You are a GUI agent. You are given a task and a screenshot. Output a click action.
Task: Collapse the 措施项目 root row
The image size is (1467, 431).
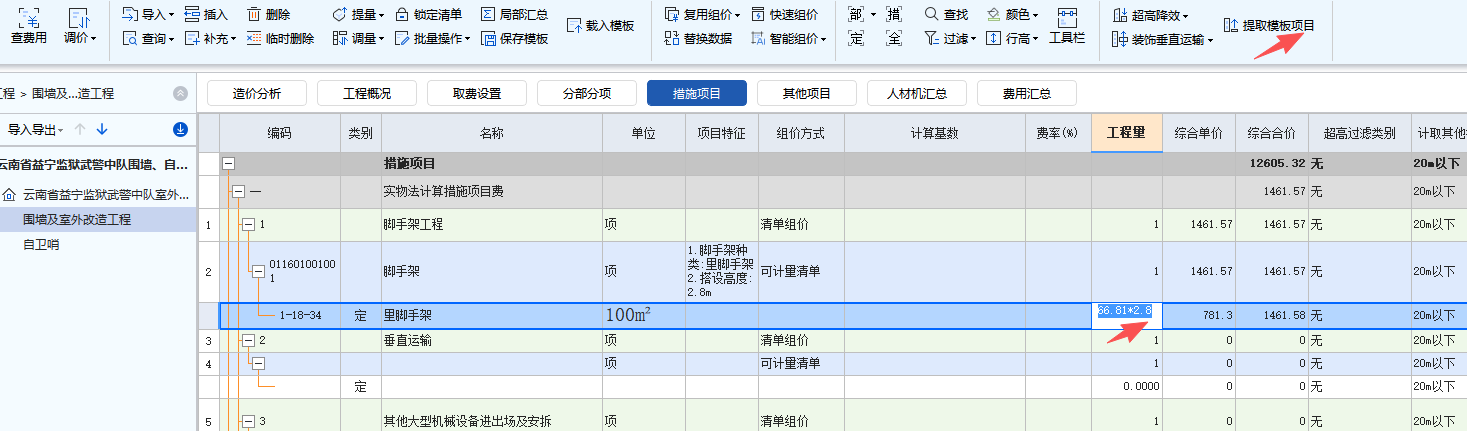tap(228, 163)
